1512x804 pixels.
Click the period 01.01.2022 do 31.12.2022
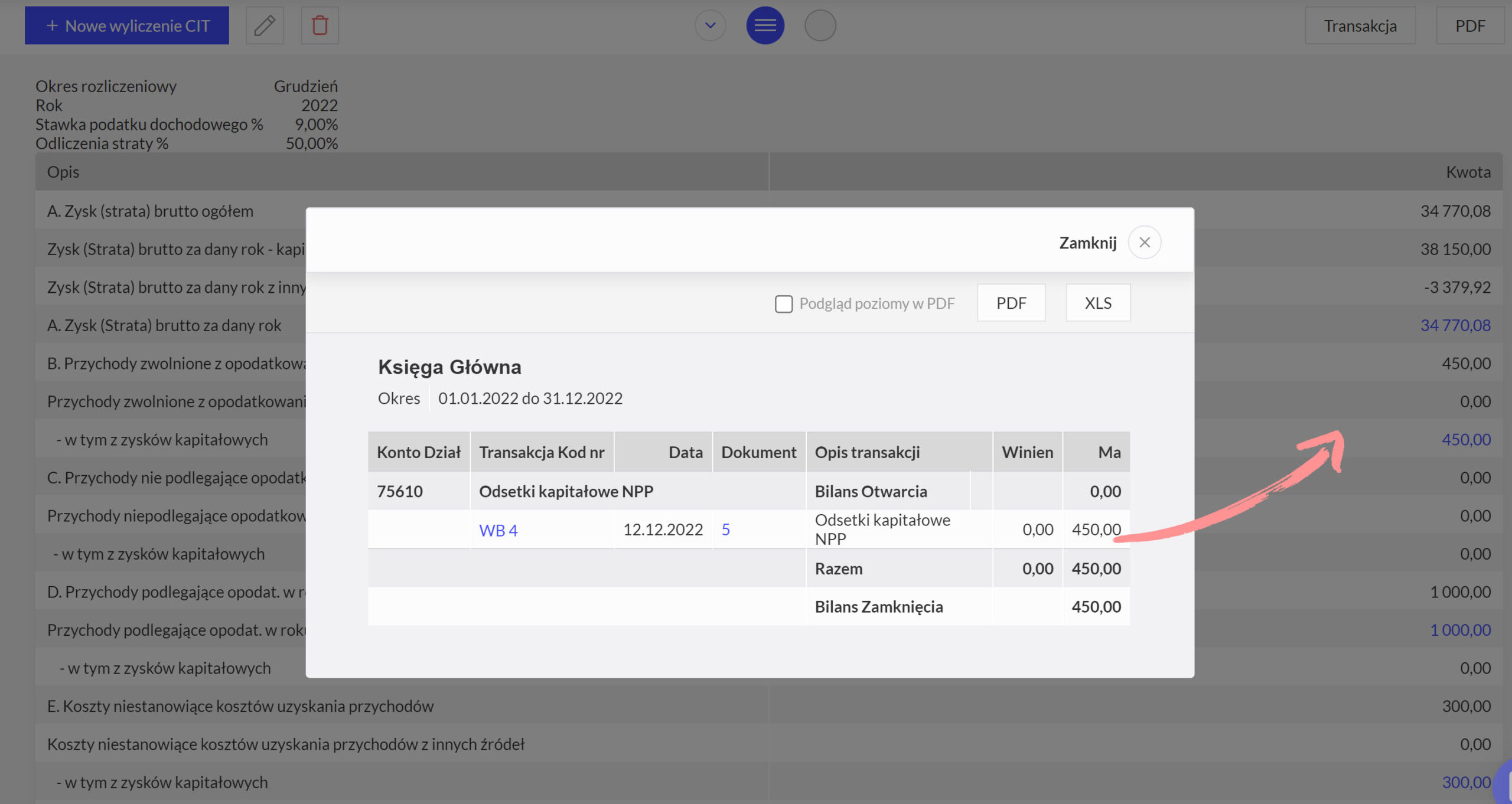pyautogui.click(x=530, y=398)
